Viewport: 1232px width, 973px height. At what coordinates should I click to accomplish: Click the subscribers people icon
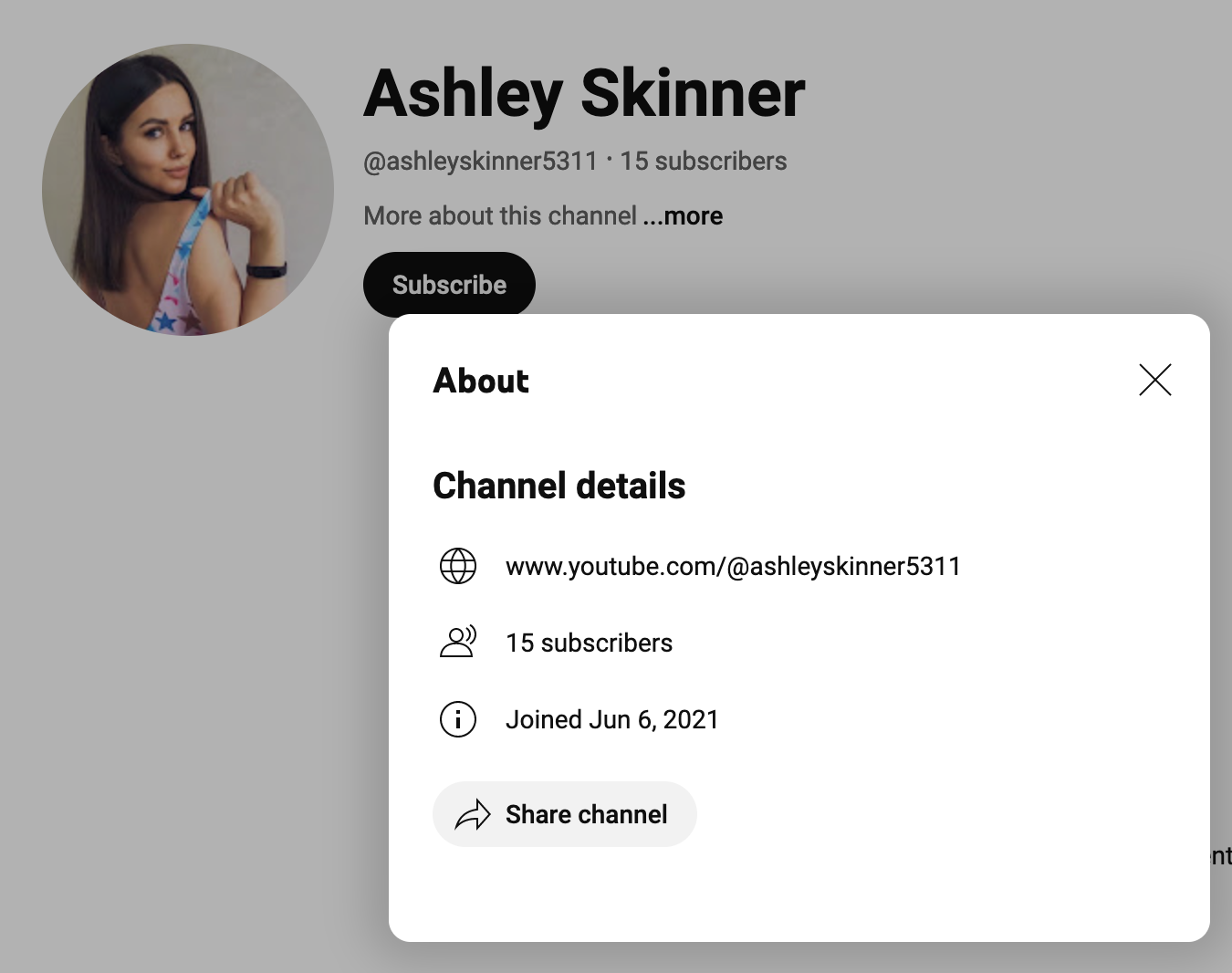(x=458, y=643)
